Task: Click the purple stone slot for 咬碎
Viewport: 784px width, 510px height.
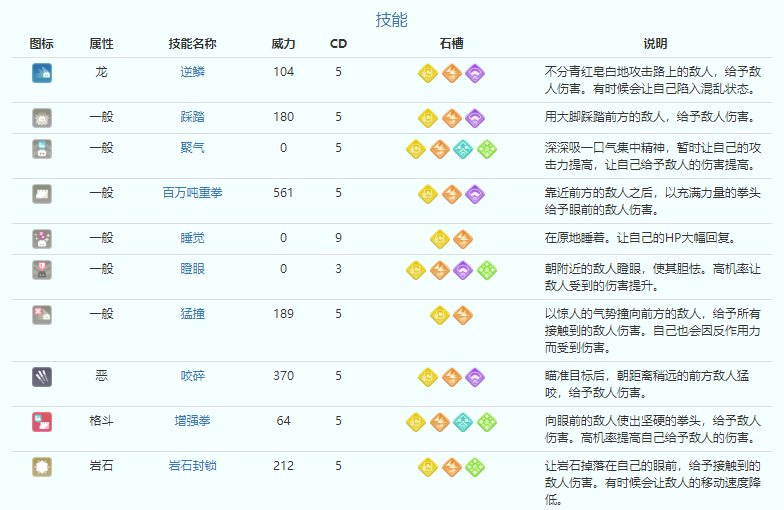Action: (475, 378)
